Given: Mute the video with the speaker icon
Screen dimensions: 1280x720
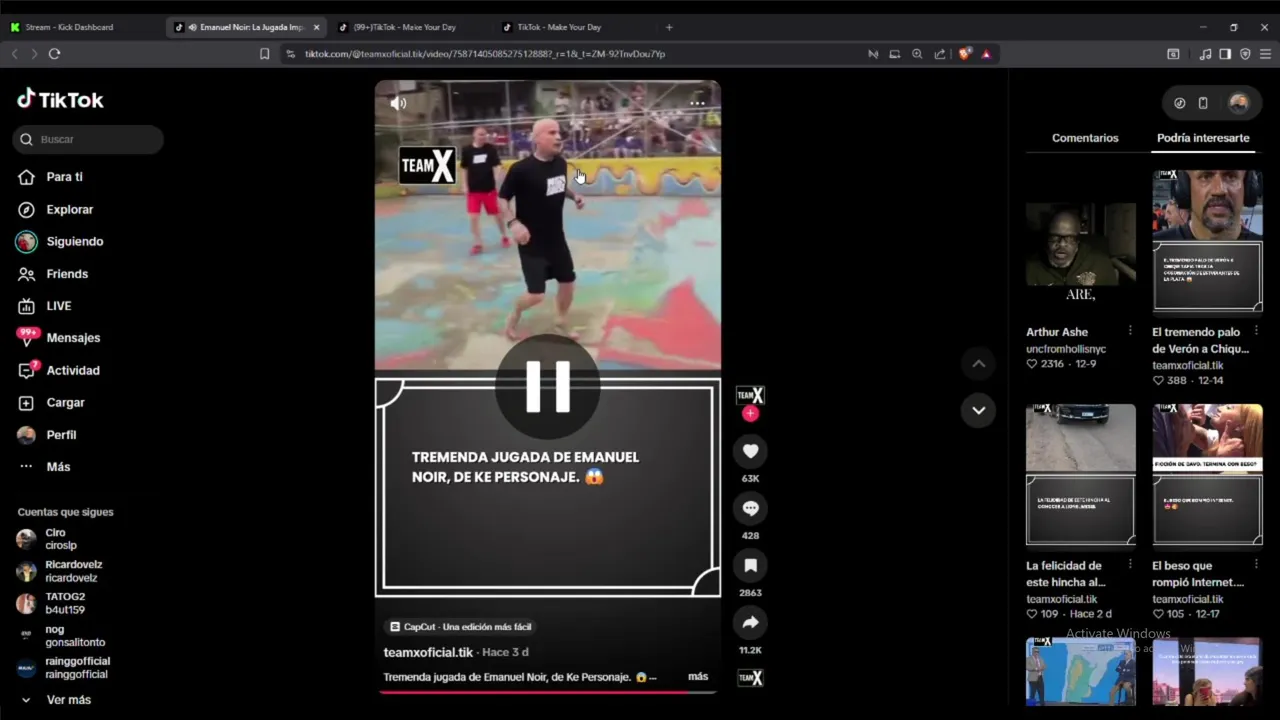Looking at the screenshot, I should (x=398, y=103).
